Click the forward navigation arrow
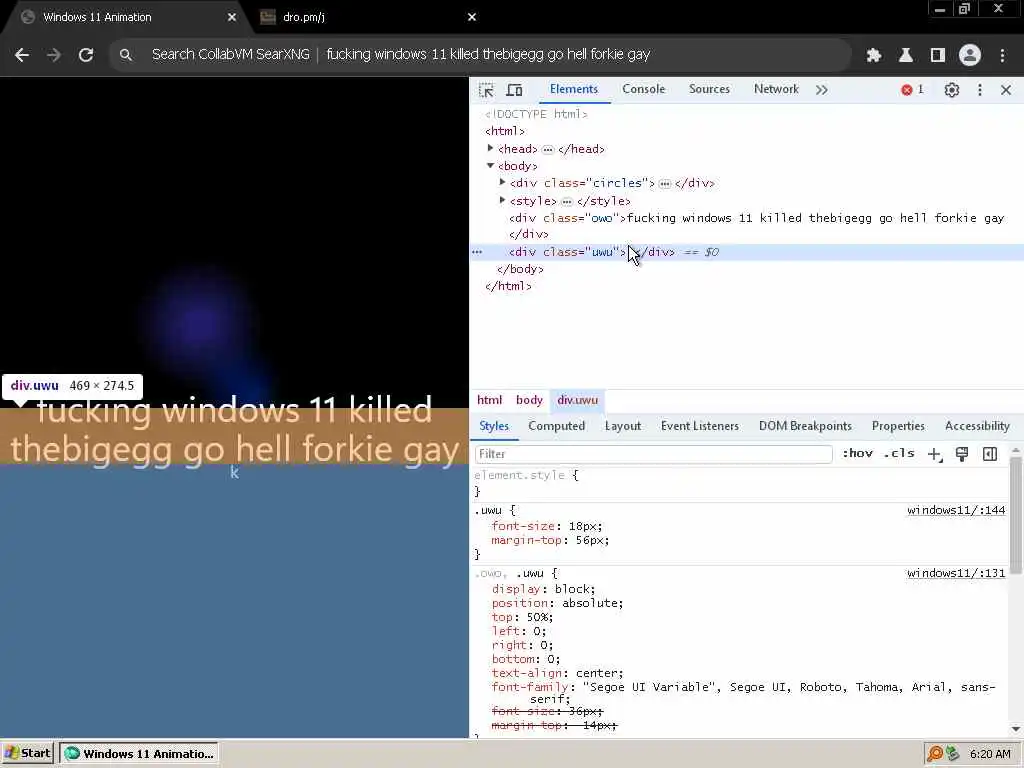 click(x=54, y=56)
